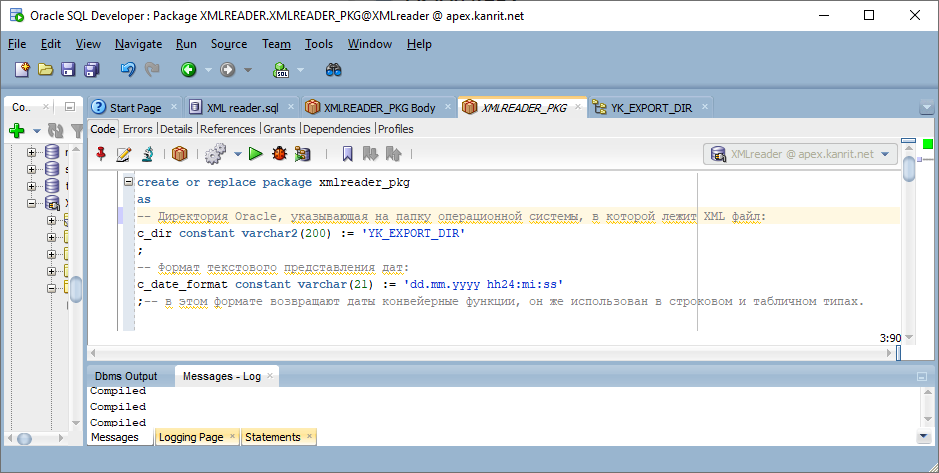Refresh the connections list
Image resolution: width=939 pixels, height=473 pixels.
(x=56, y=130)
